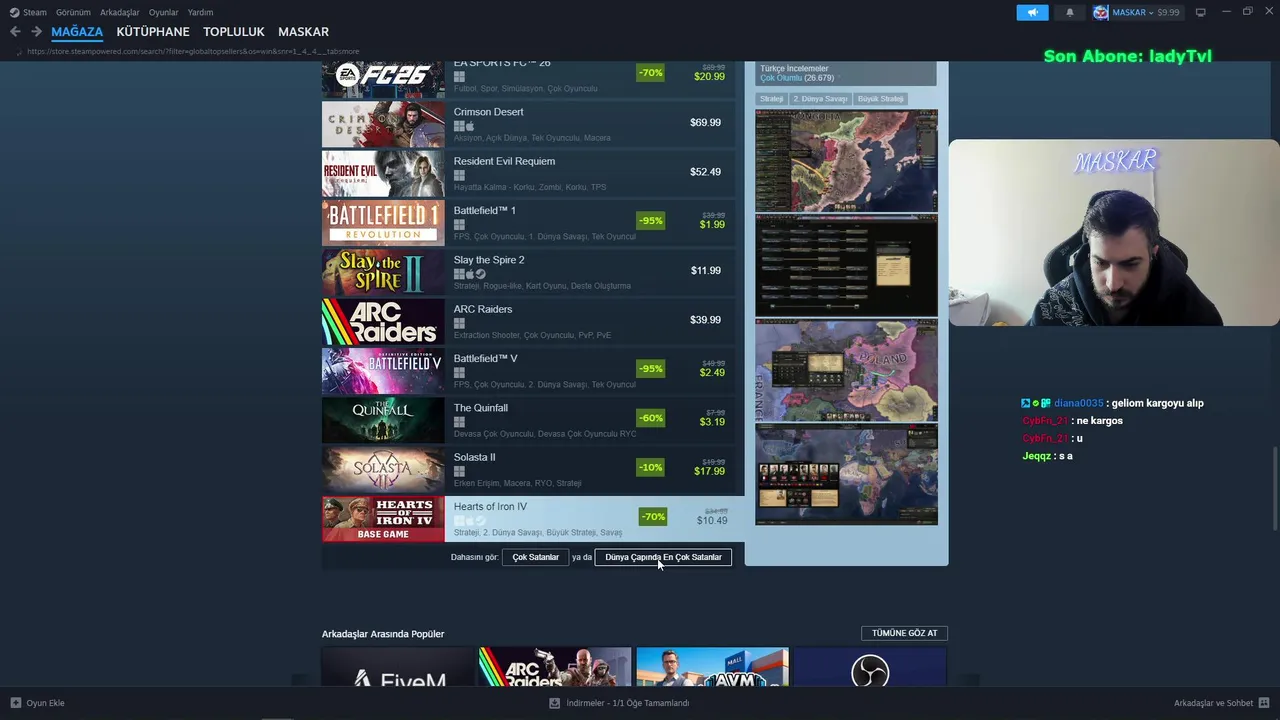Click the -95% discount on Battlefield 1

(x=651, y=221)
